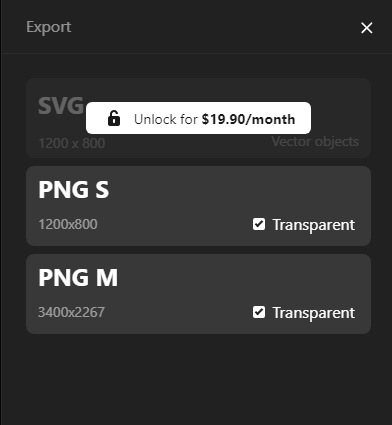Screen dimensions: 392x425
Task: Uncheck Transparent checkbox for PNG M
Action: click(x=259, y=312)
